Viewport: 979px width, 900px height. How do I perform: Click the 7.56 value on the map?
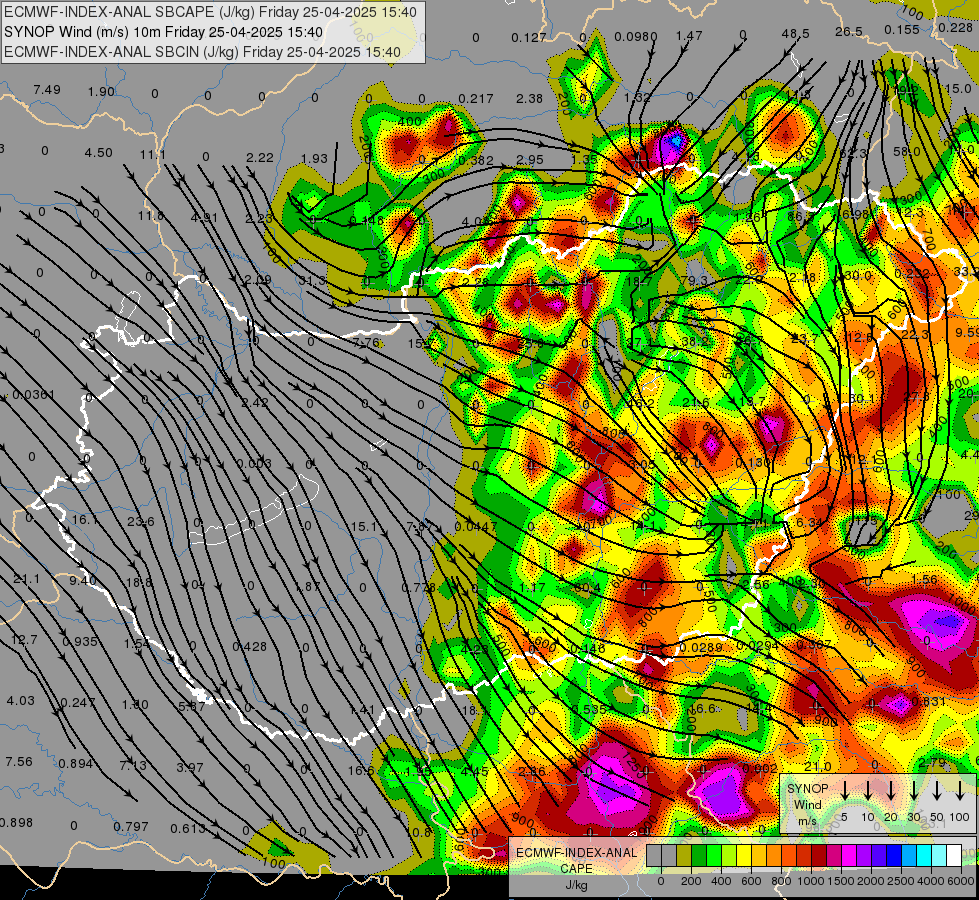[19, 761]
